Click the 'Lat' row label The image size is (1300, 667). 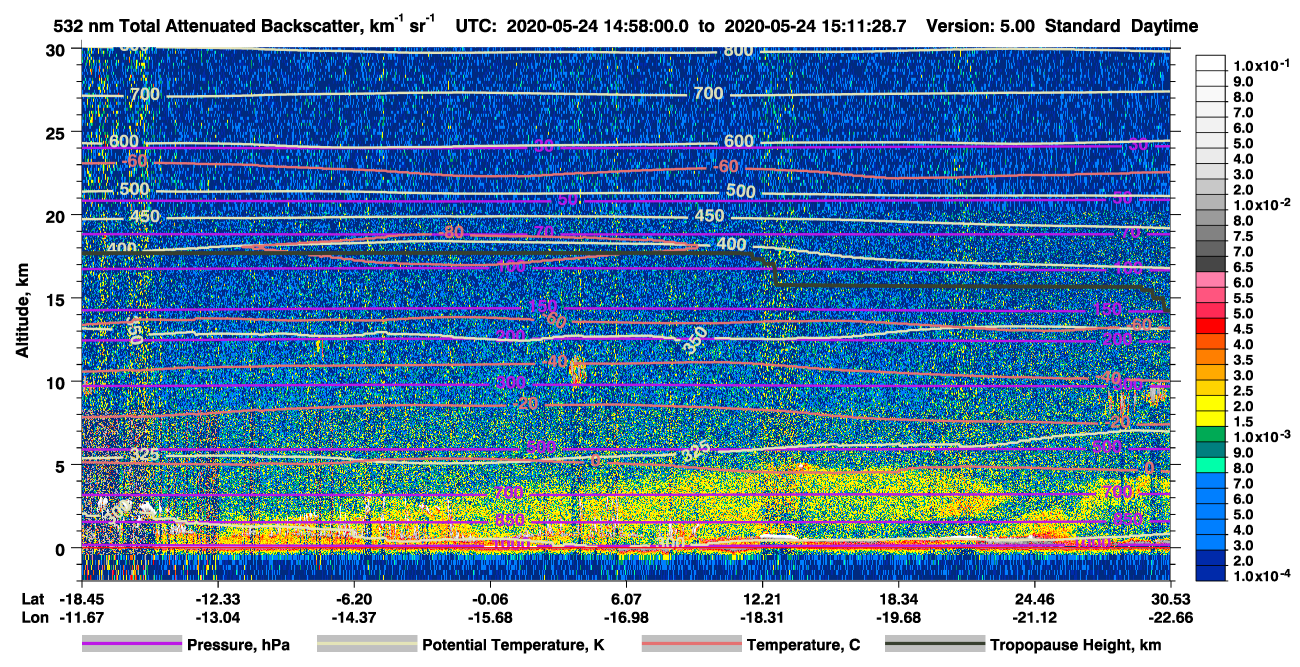coord(31,598)
